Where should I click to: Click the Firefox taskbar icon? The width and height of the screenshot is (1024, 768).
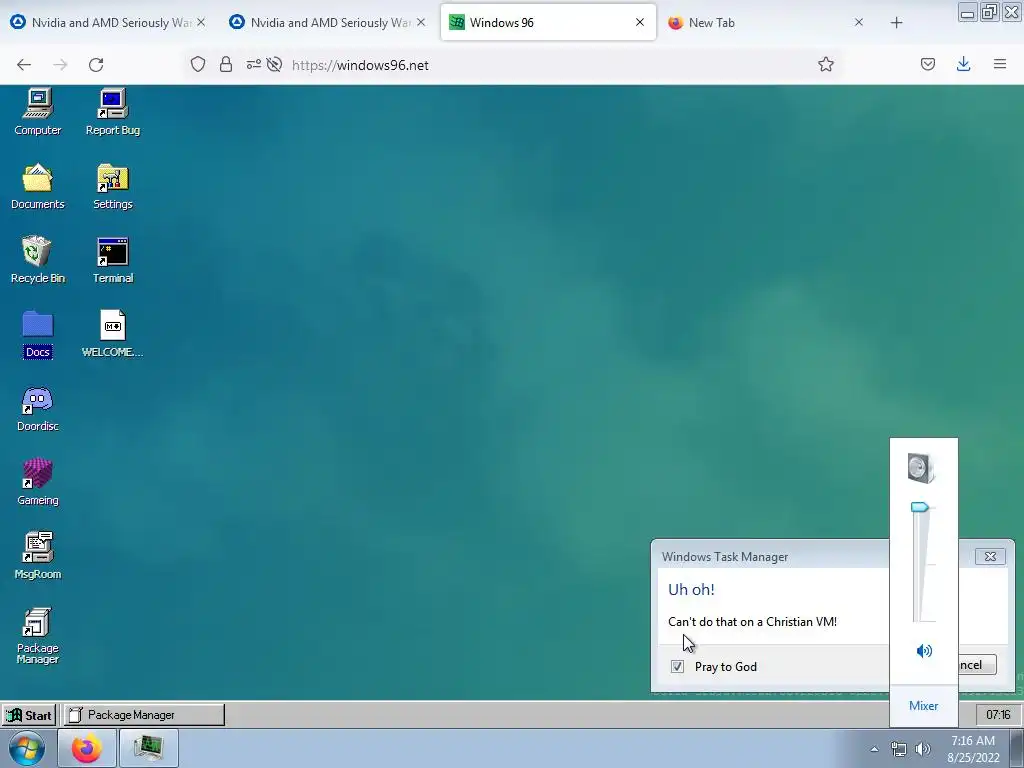point(87,748)
